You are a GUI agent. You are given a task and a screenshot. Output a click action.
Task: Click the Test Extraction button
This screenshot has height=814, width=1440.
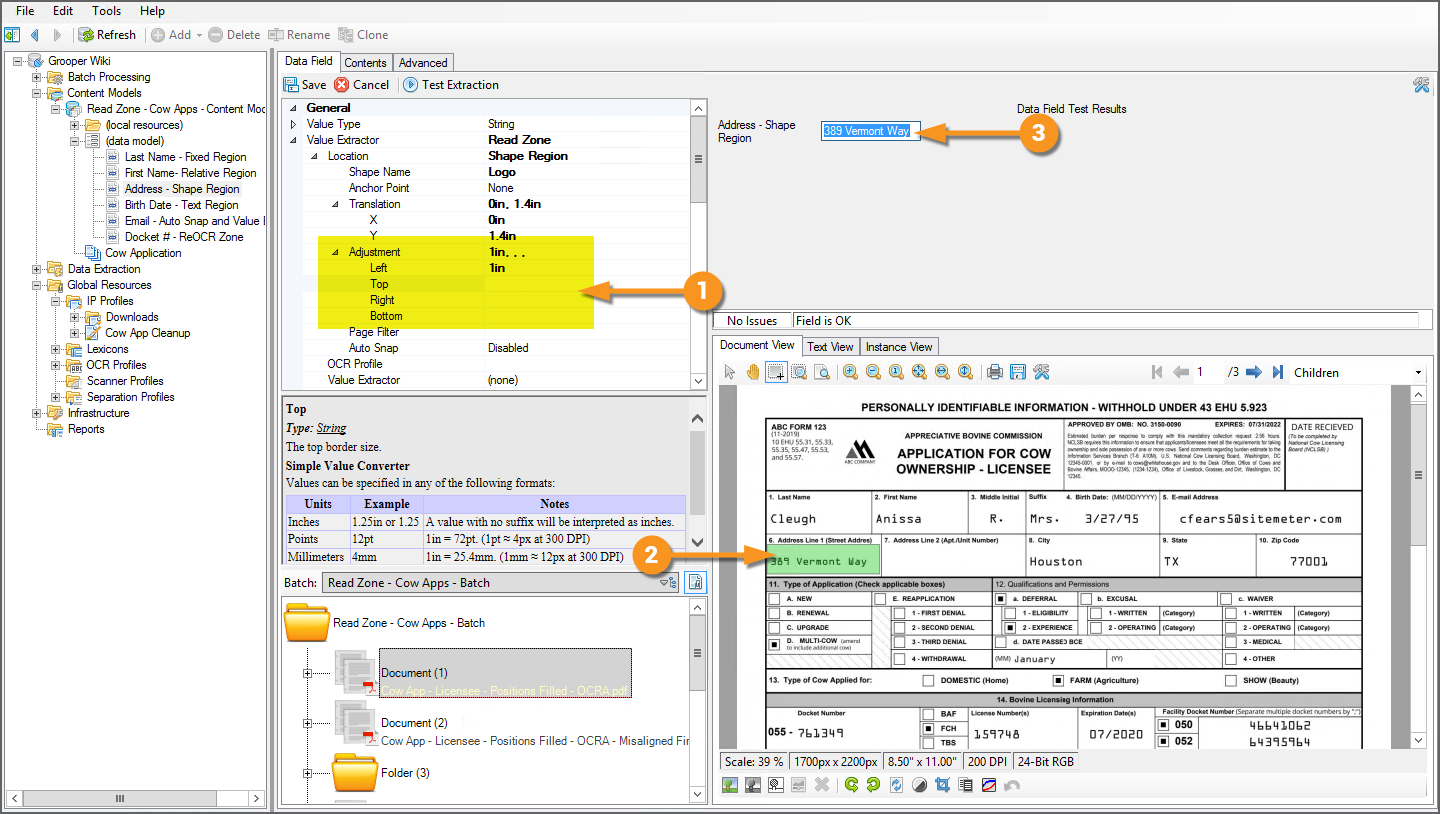coord(451,85)
